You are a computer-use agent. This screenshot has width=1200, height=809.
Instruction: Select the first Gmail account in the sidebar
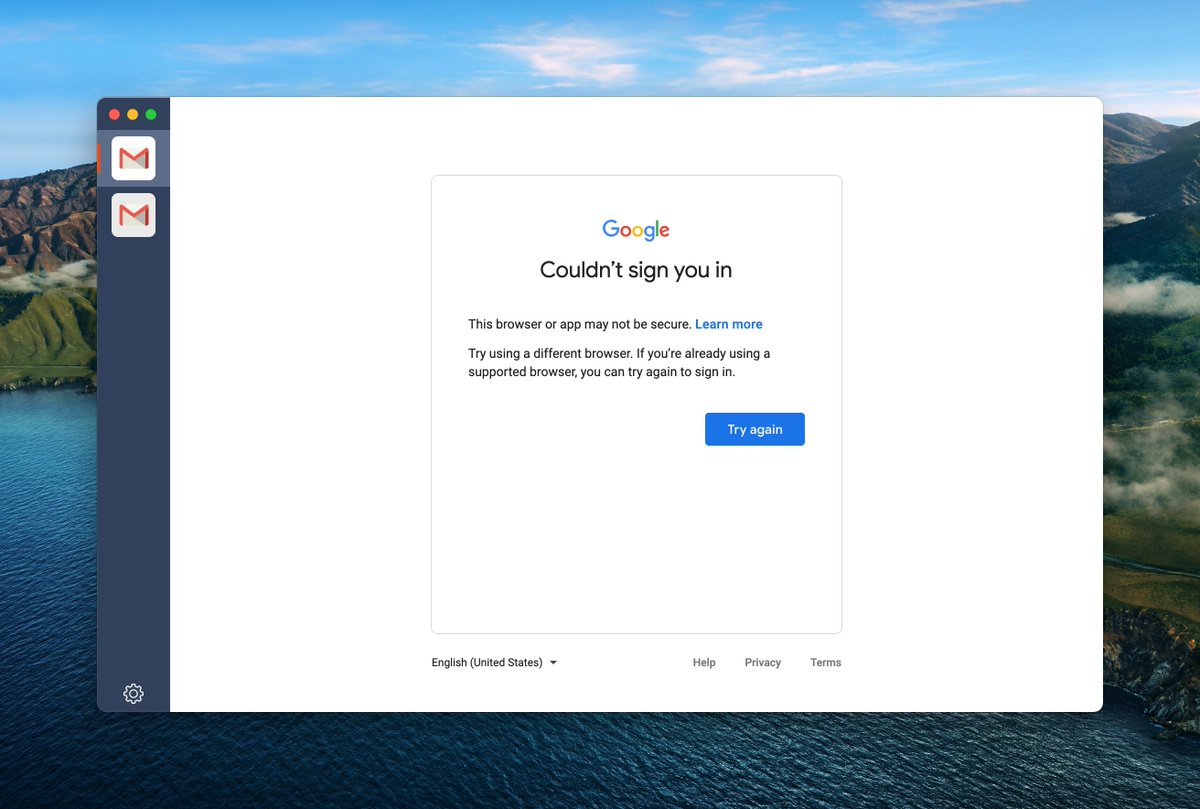coord(133,158)
